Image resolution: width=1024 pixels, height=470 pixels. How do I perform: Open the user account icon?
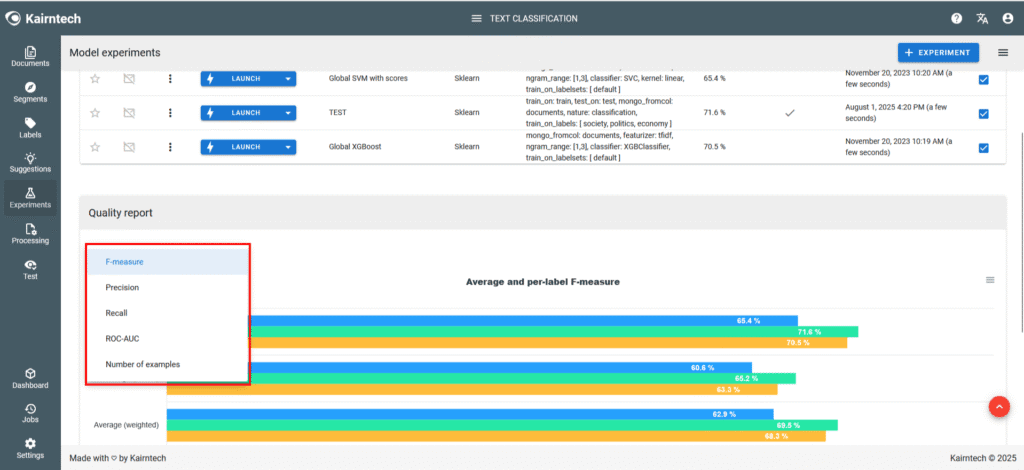[x=1007, y=18]
